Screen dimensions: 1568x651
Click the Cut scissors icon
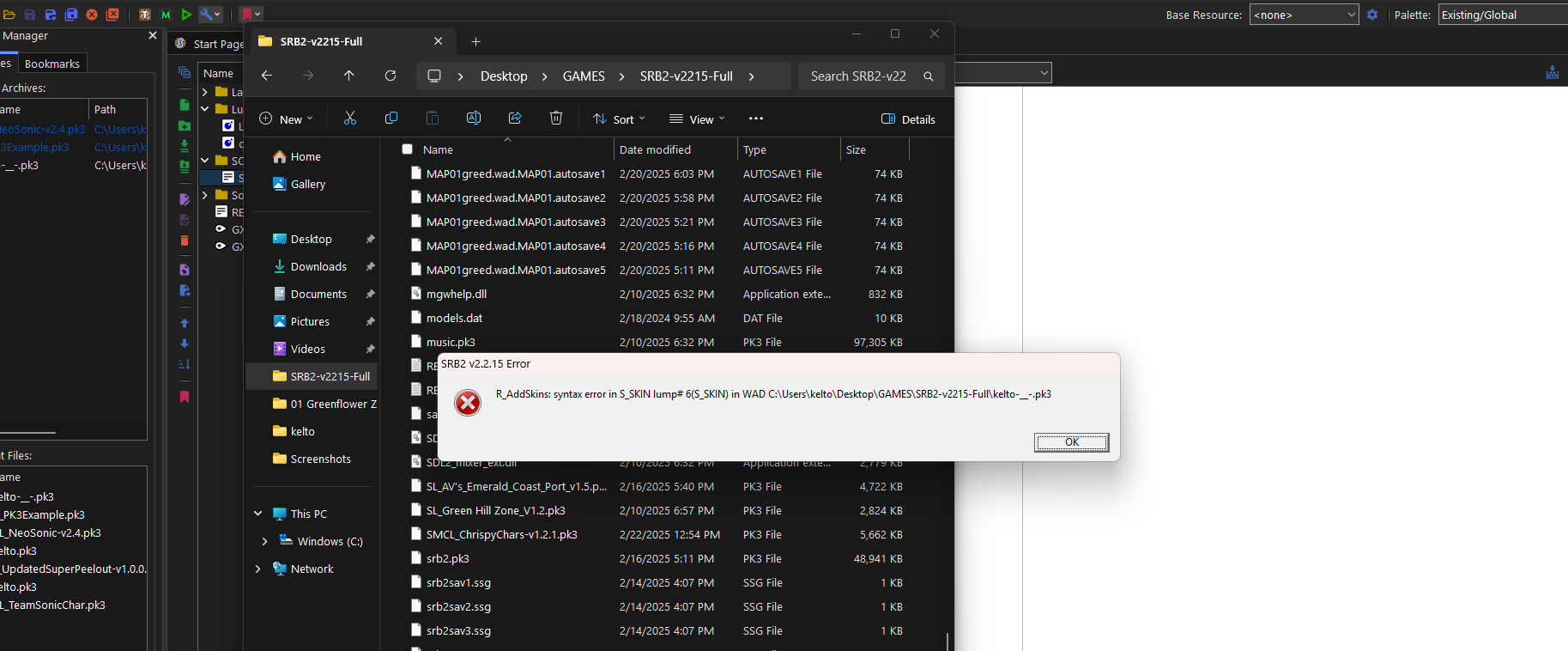coord(350,119)
